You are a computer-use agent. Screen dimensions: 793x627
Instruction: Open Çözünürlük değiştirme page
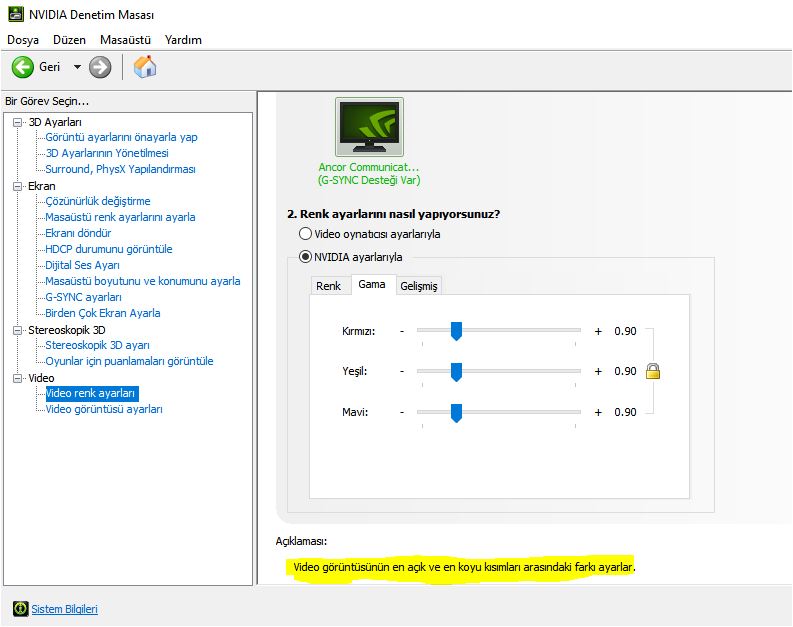(x=98, y=201)
